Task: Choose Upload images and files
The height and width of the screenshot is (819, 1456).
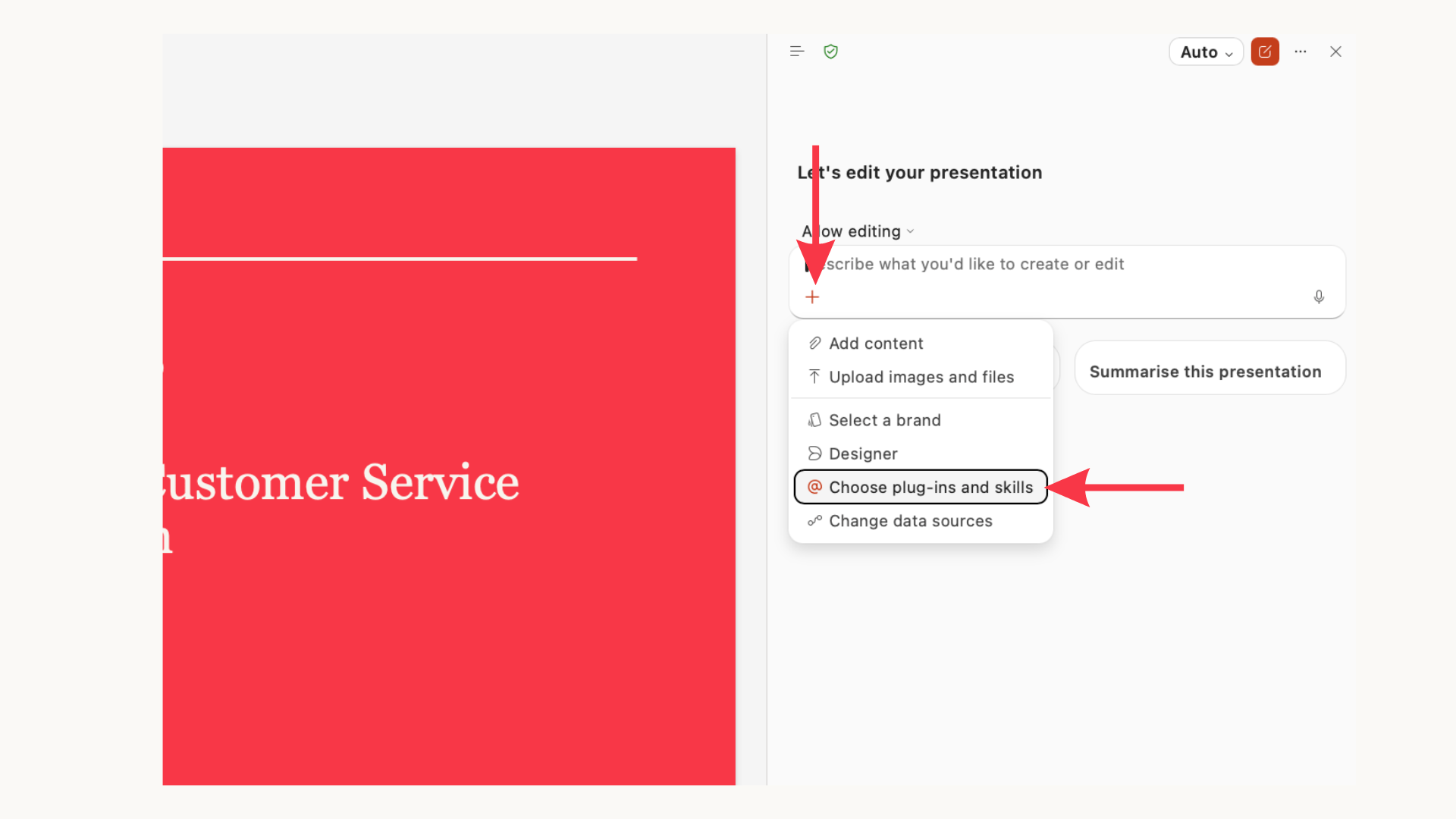Action: point(921,377)
